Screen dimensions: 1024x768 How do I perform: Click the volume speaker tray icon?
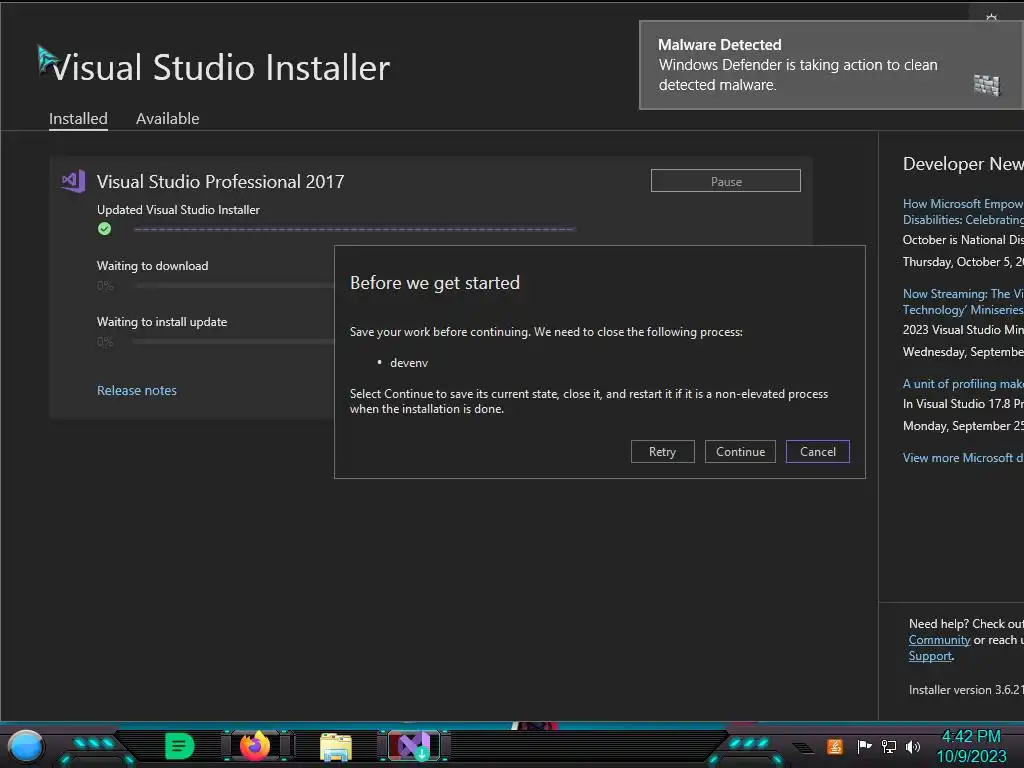pos(912,746)
